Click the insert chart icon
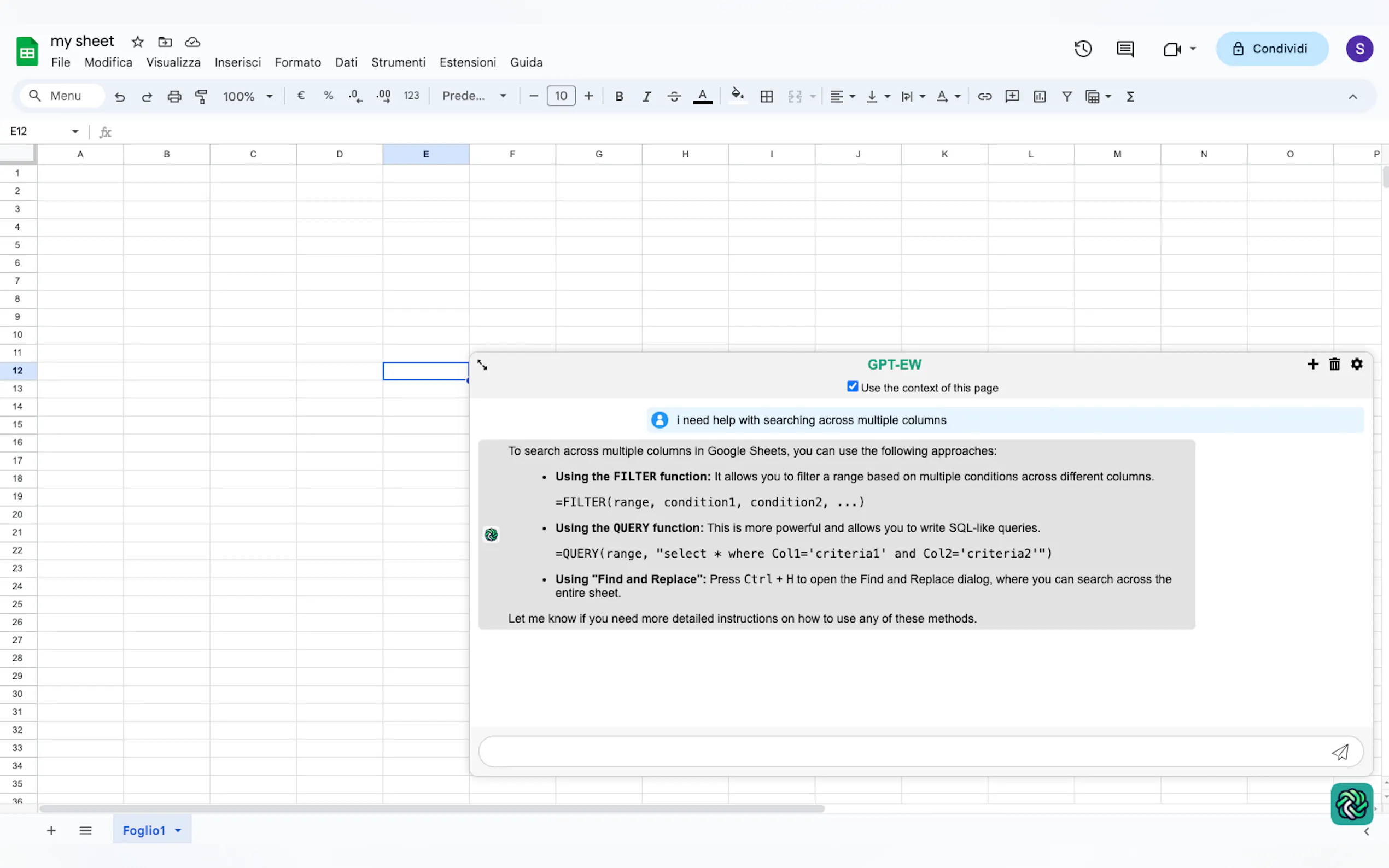 point(1040,96)
